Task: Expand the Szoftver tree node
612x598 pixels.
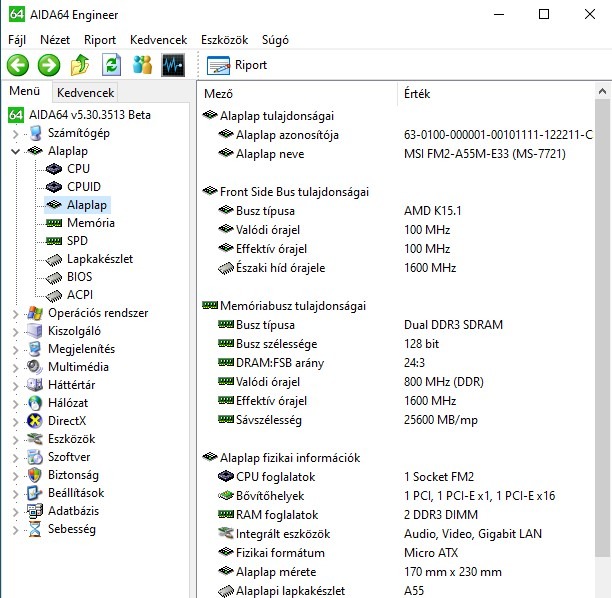Action: tap(15, 458)
